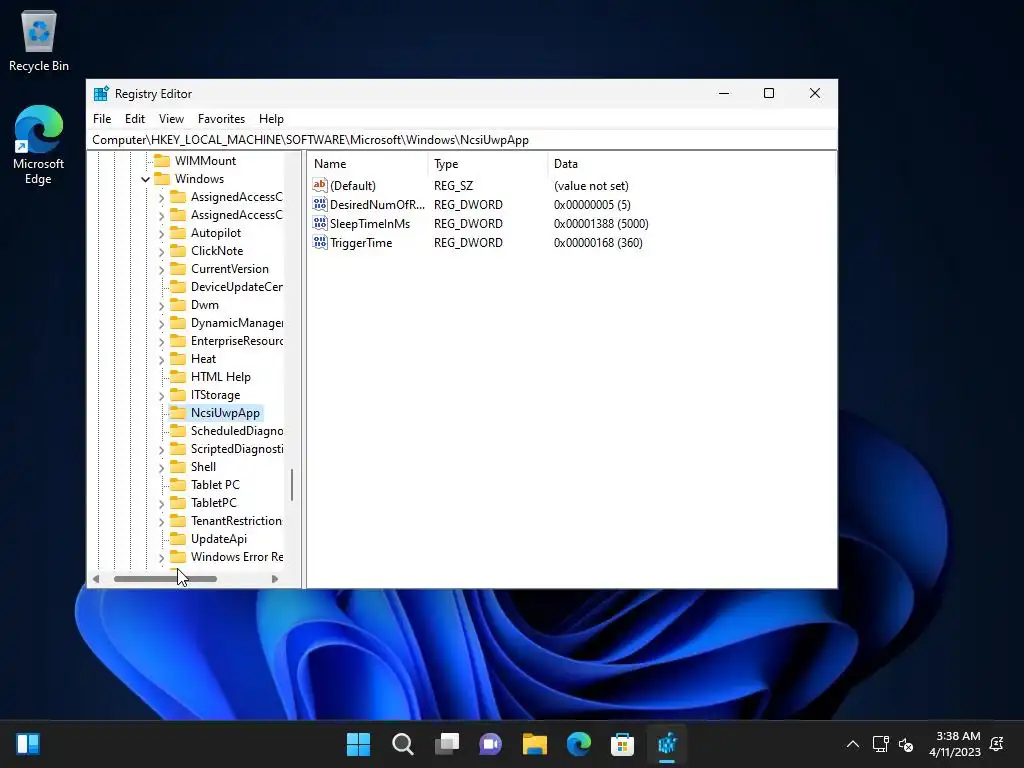Expand the Autopilot key
Viewport: 1024px width, 768px height.
[161, 233]
